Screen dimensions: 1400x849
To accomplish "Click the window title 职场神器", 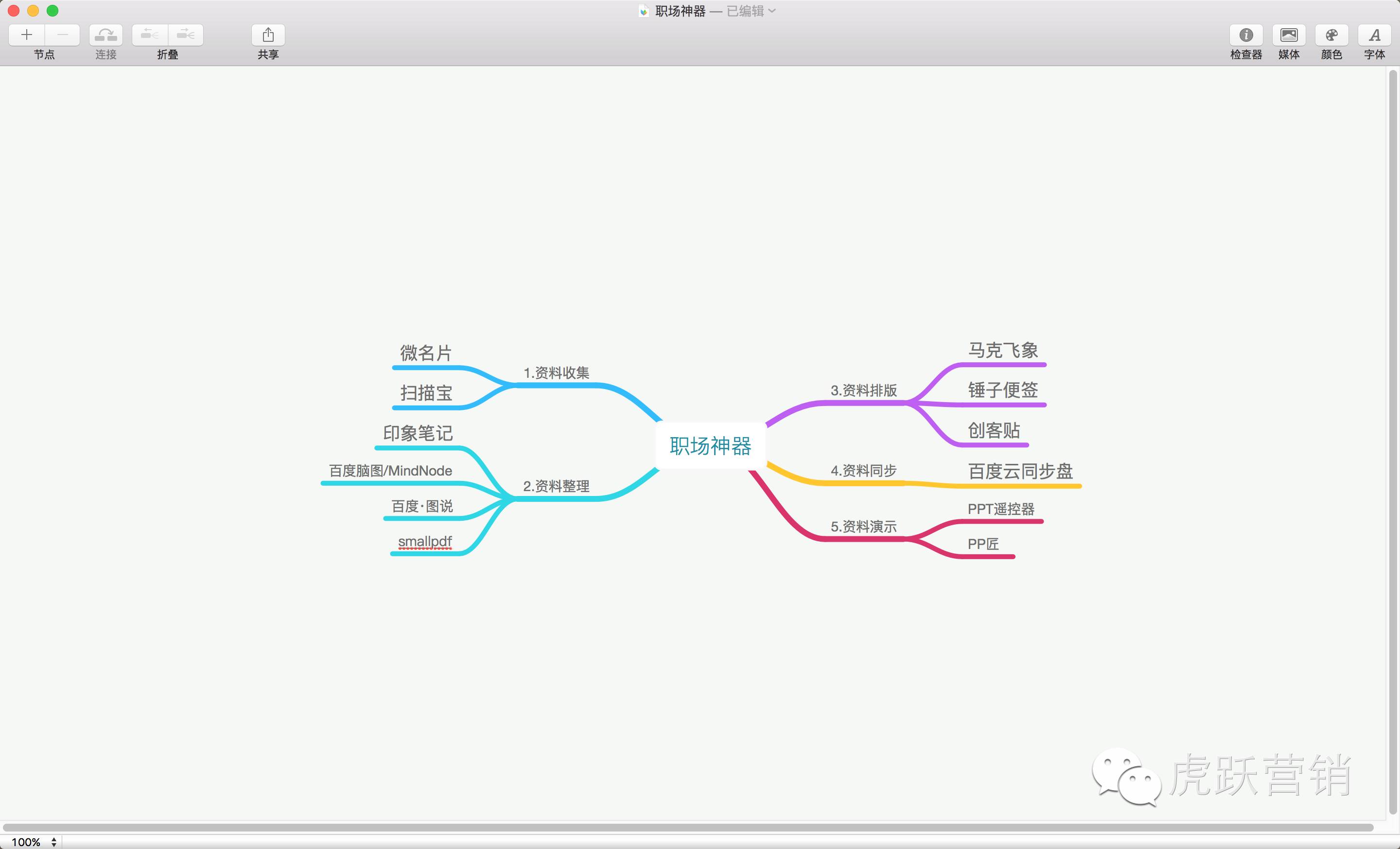I will (x=680, y=11).
